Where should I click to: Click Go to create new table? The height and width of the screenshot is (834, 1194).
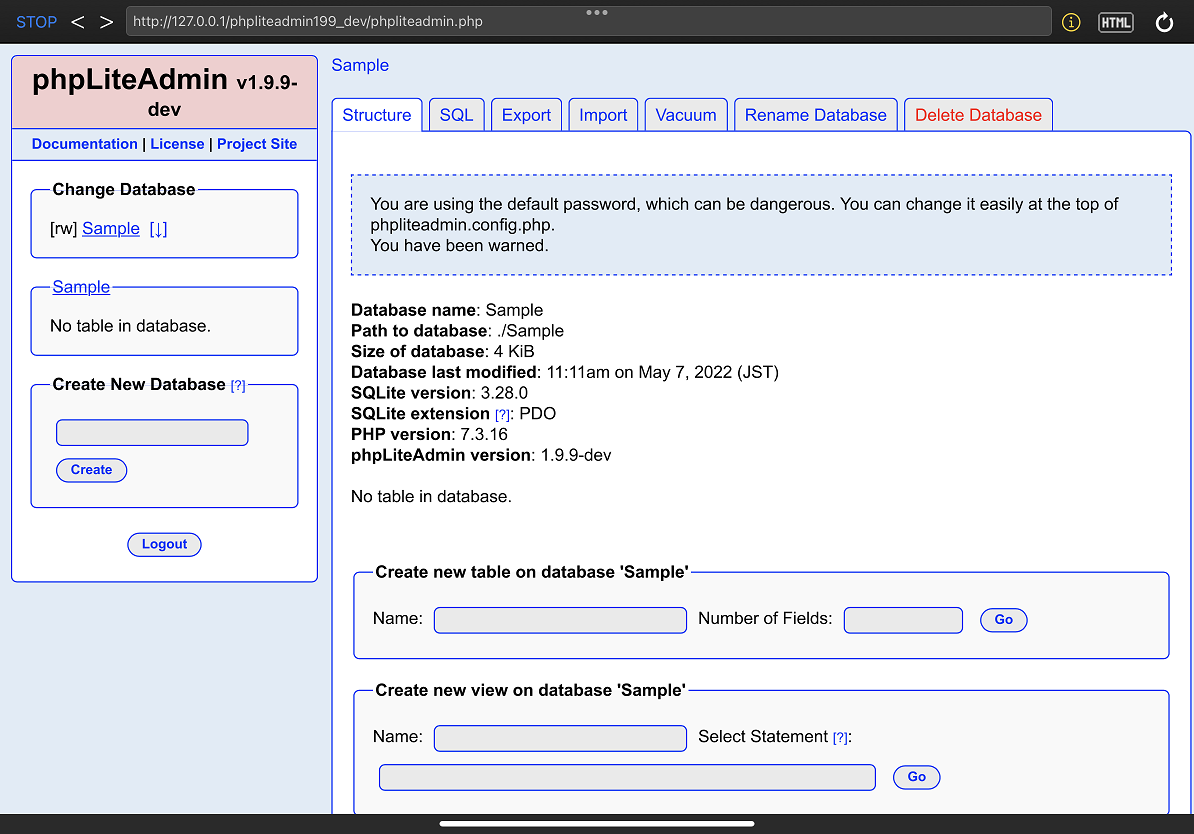coord(1004,620)
